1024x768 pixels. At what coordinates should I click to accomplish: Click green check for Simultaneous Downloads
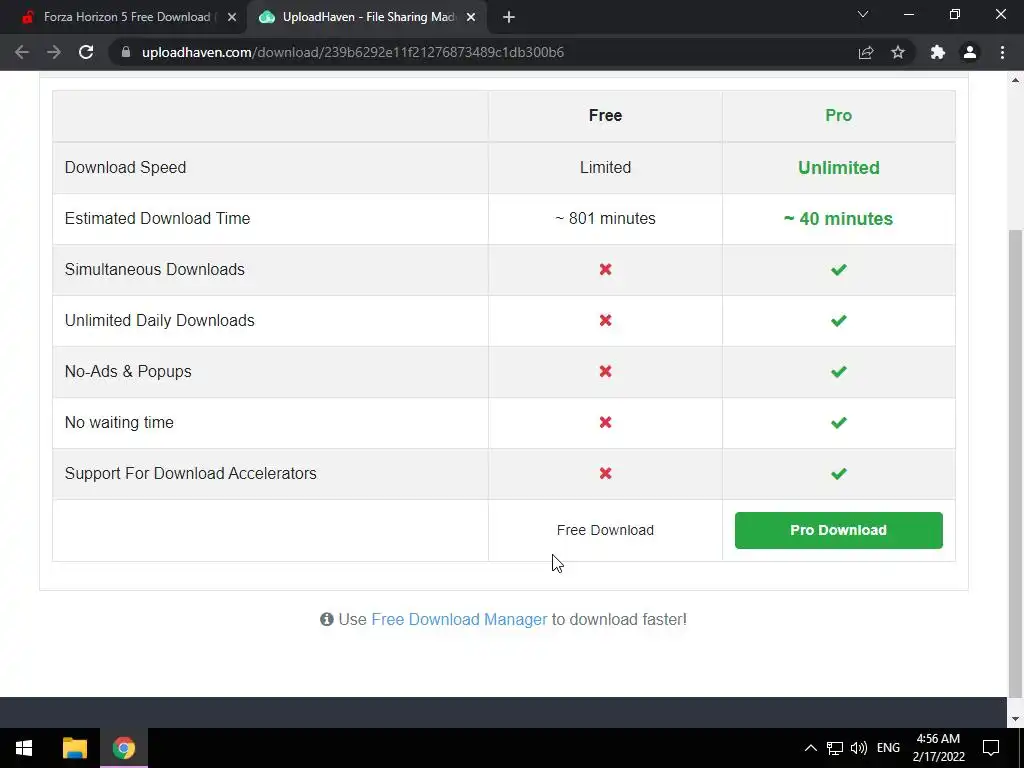(839, 269)
